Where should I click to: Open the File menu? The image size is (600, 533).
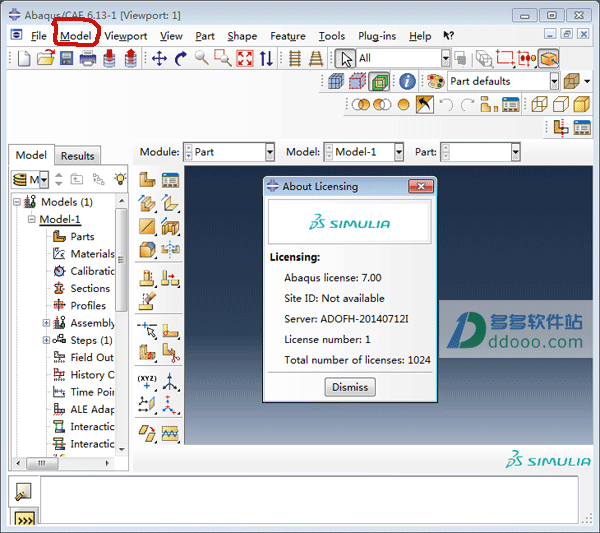(39, 36)
